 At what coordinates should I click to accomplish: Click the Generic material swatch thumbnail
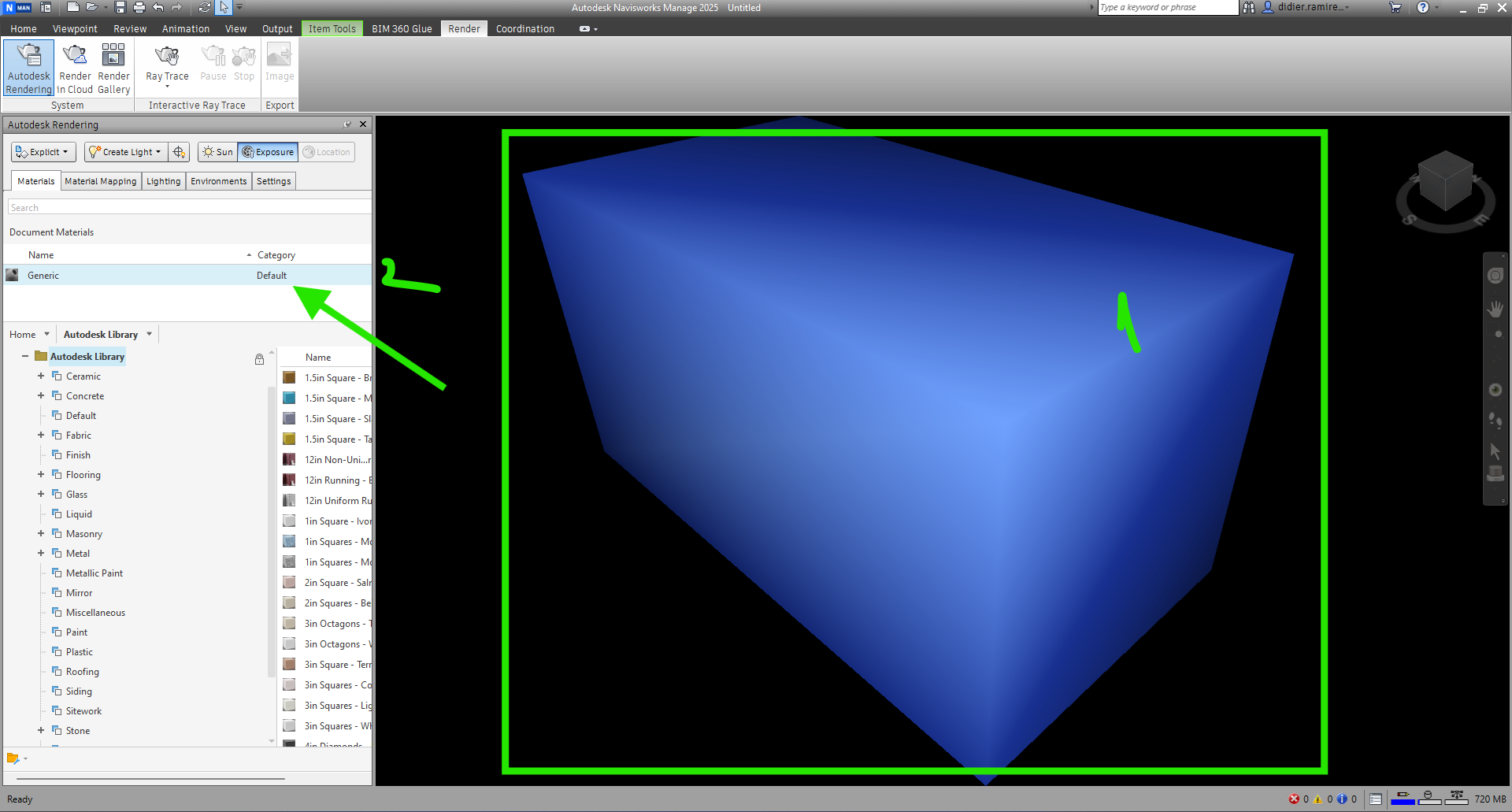click(12, 275)
